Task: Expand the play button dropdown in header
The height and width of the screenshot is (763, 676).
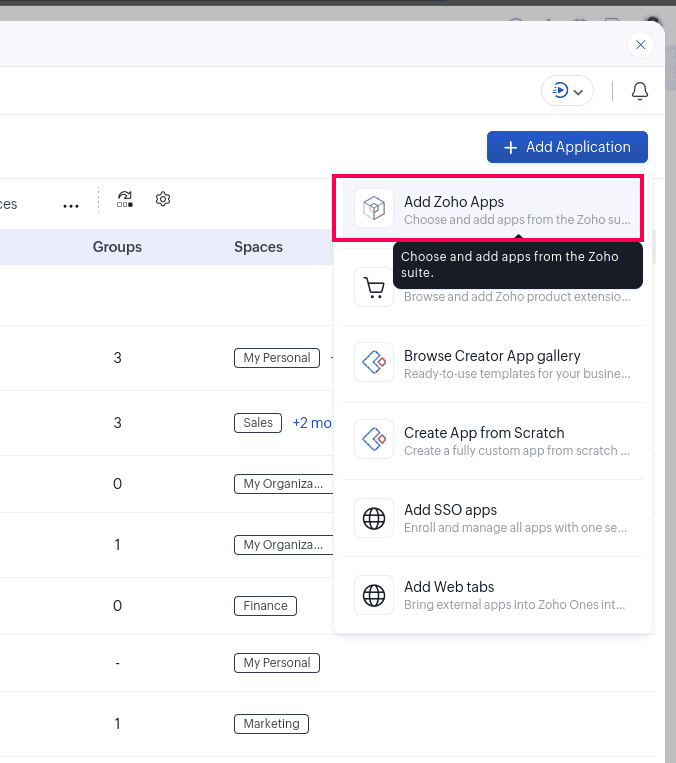Action: coord(567,91)
